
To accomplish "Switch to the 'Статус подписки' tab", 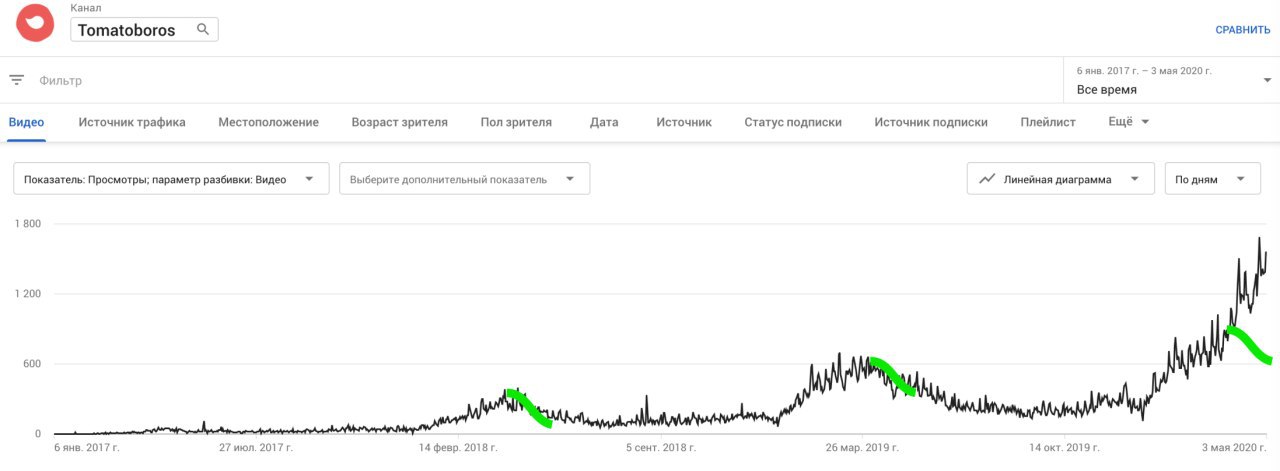I will coord(792,122).
